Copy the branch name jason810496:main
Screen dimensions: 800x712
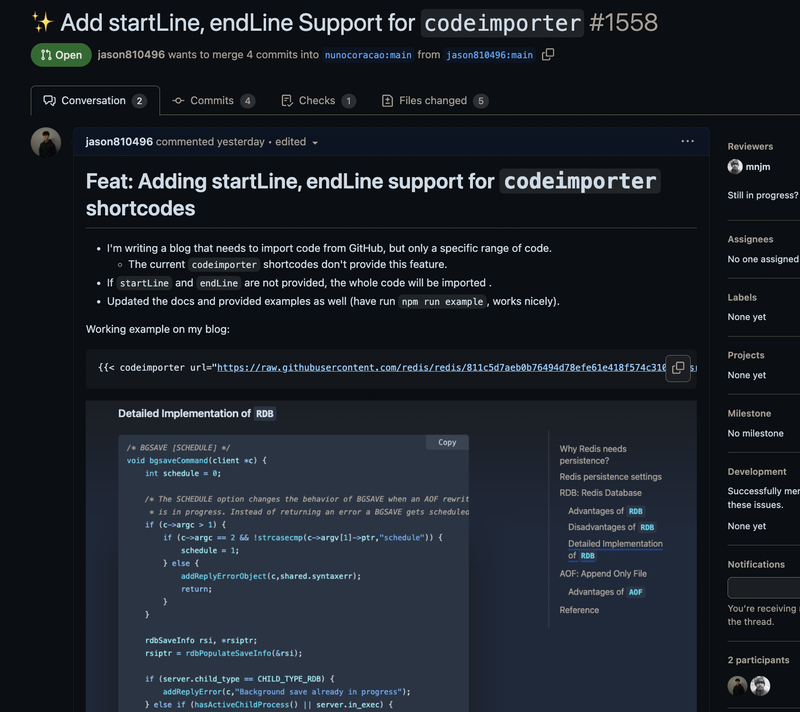[546, 55]
